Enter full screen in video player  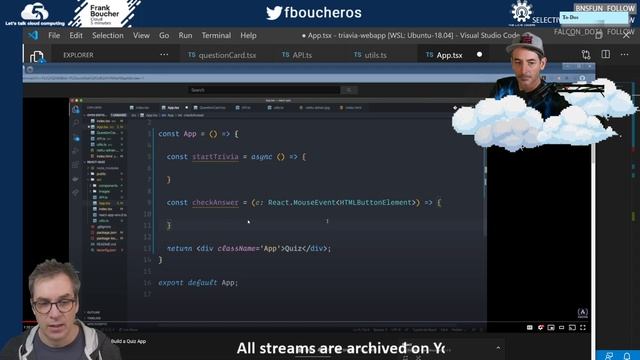tap(583, 327)
